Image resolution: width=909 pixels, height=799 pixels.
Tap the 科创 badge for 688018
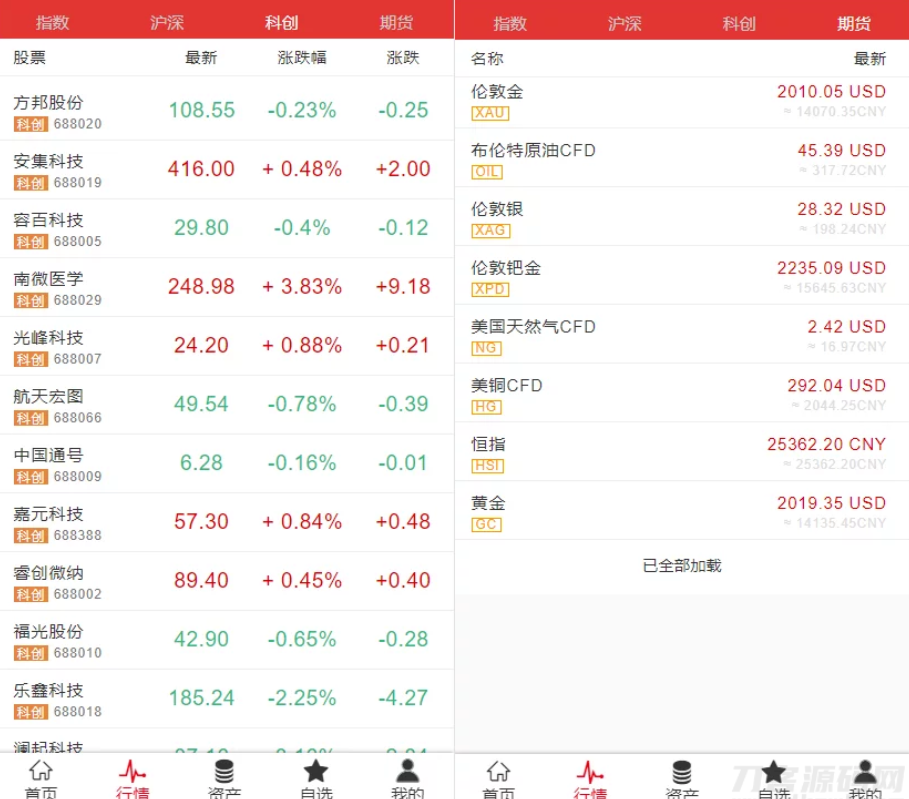(31, 712)
